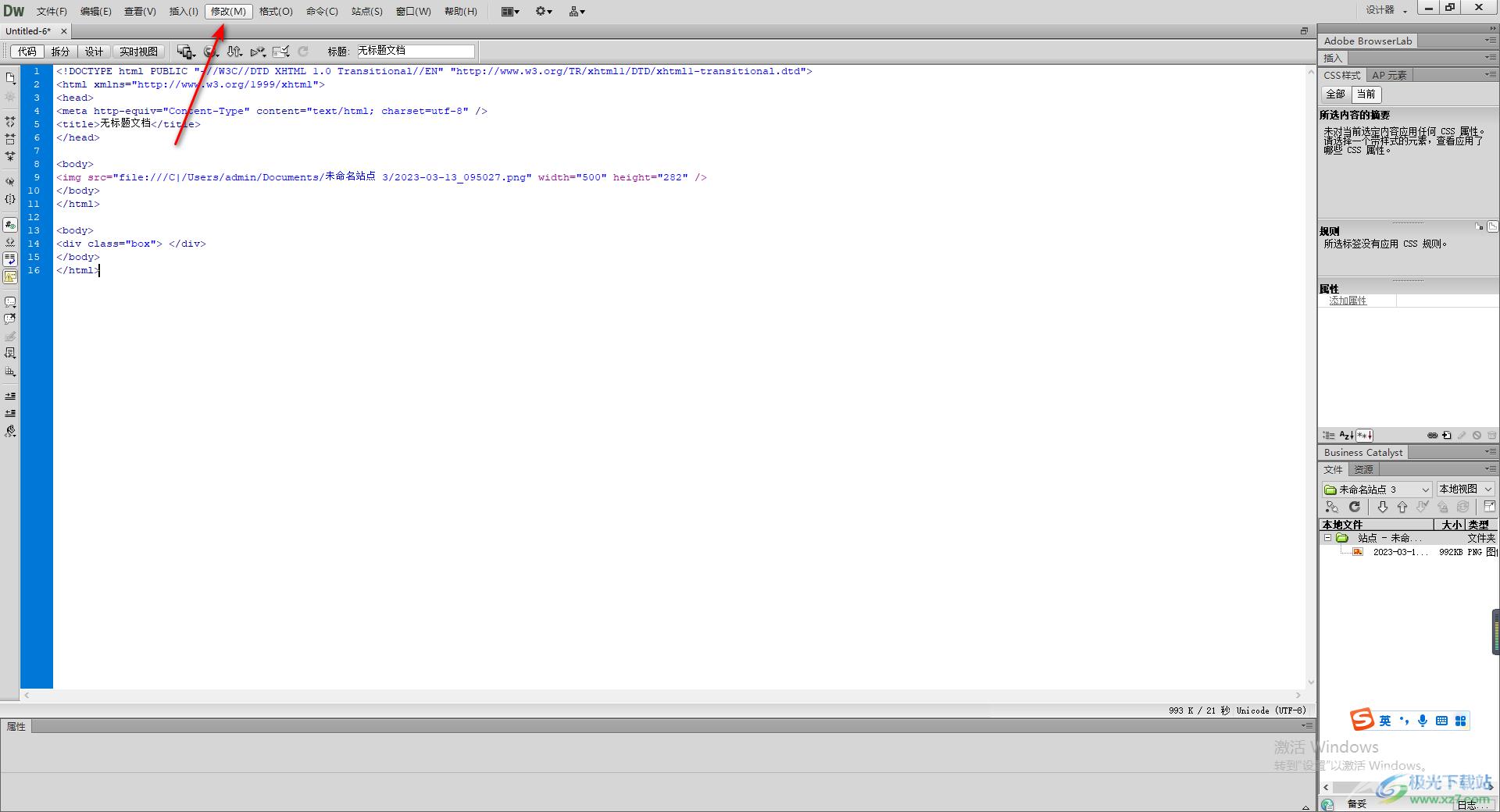
Task: Click Connect to remote server icon
Action: (1332, 507)
